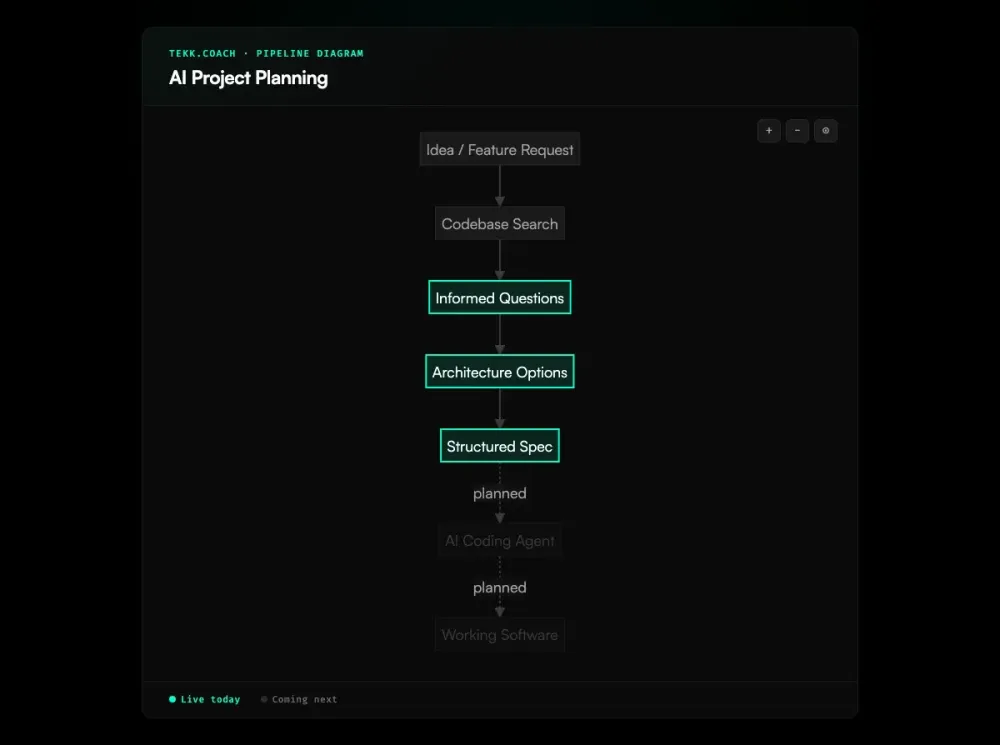Expand the planned label above Working Software
The height and width of the screenshot is (745, 1000).
point(499,587)
